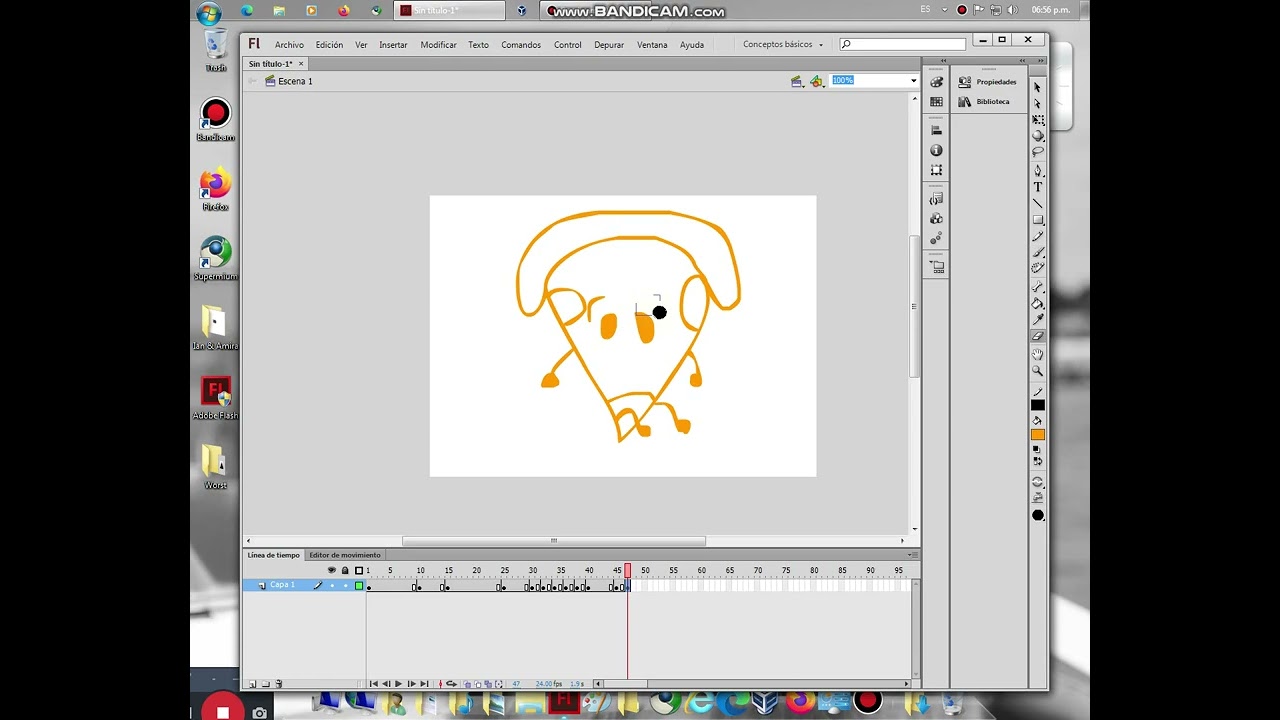Toggle show or hide all layers eye
The height and width of the screenshot is (720, 1280).
332,570
